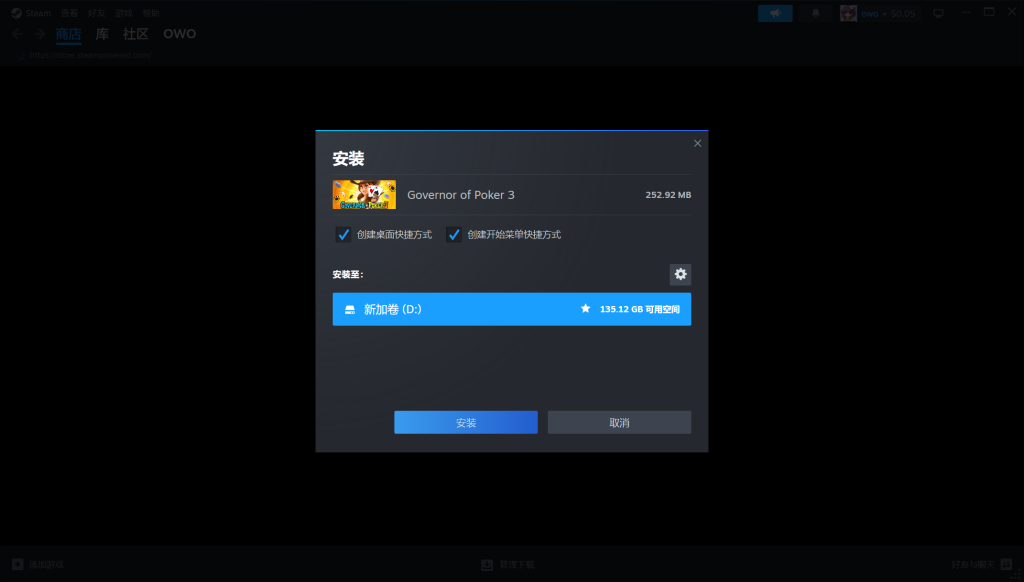Click the default drive star icon
Screen dimensions: 1024x582
[x=585, y=308]
